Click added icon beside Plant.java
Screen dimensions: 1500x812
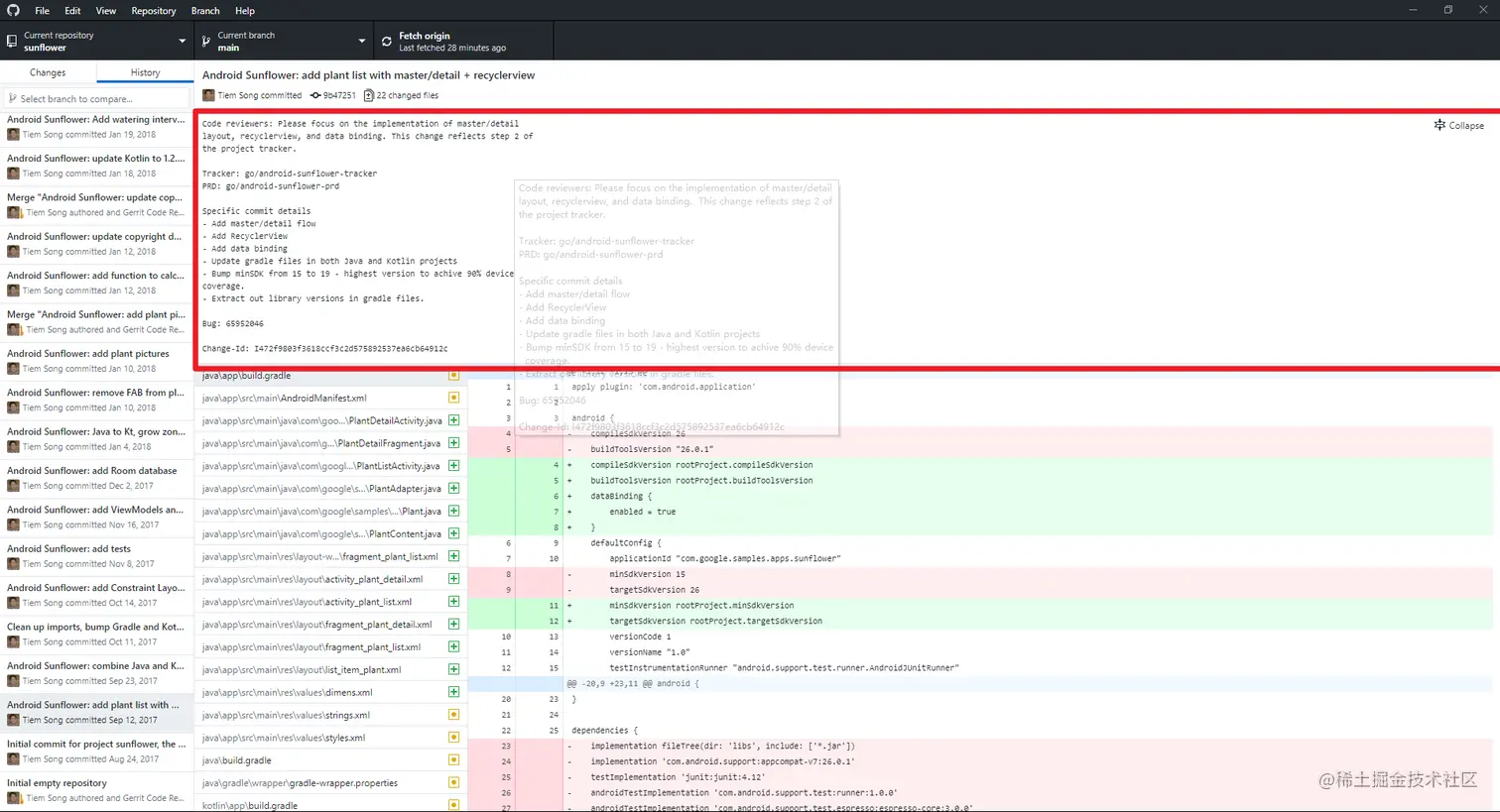click(x=453, y=511)
